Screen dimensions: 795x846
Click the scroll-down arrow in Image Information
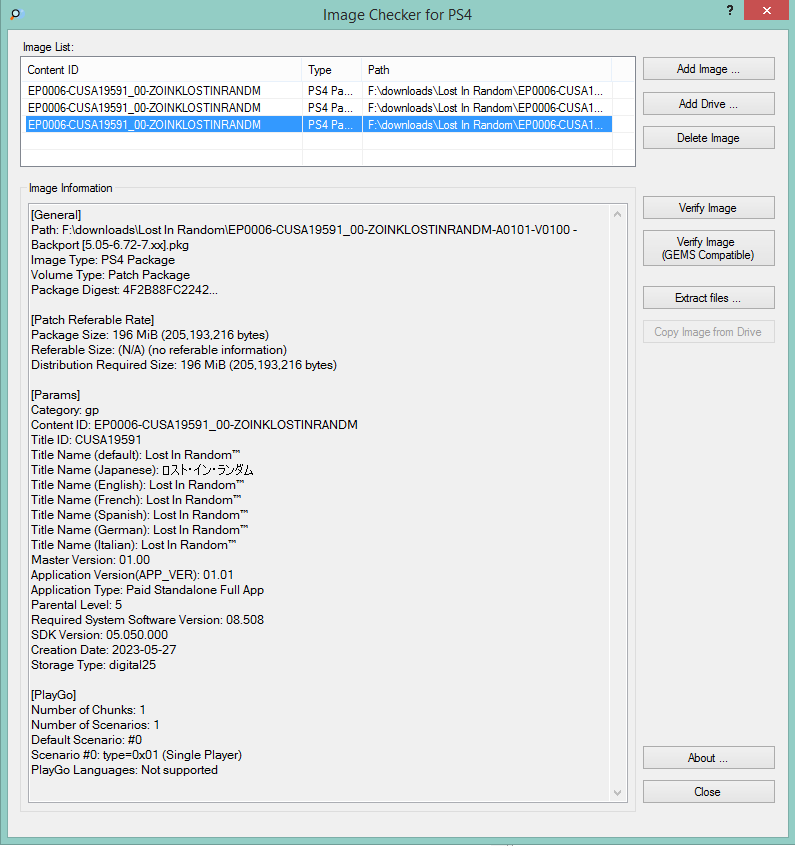[x=617, y=793]
